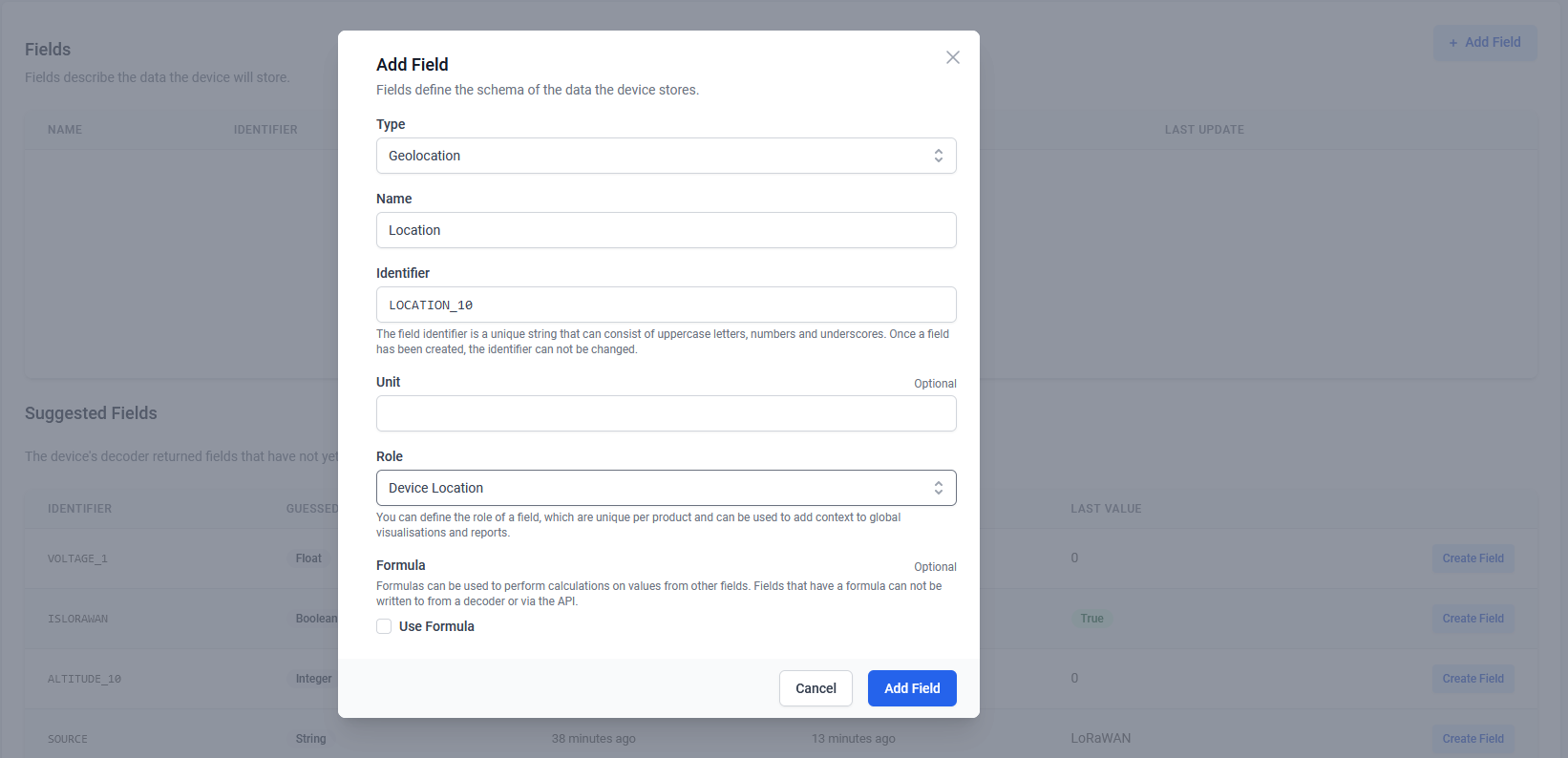
Task: Click the LAST UPDATE column header
Action: pyautogui.click(x=1203, y=130)
